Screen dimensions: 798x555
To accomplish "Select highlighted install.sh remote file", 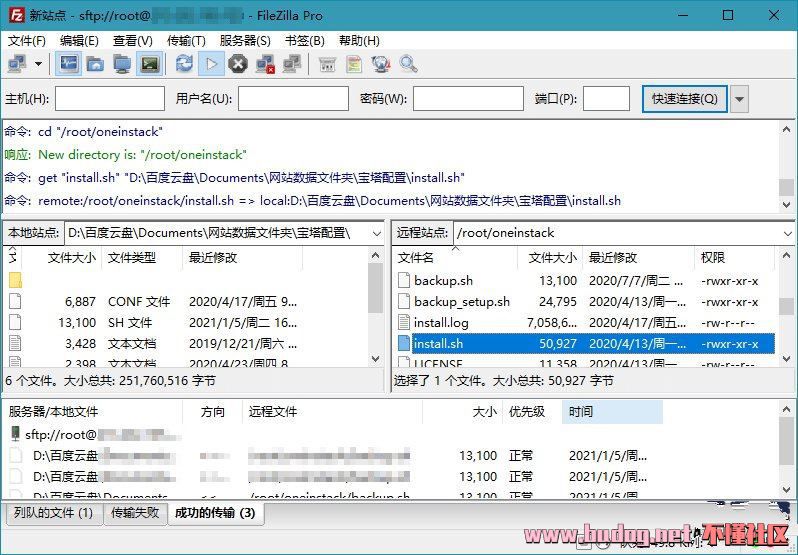I will click(x=585, y=344).
